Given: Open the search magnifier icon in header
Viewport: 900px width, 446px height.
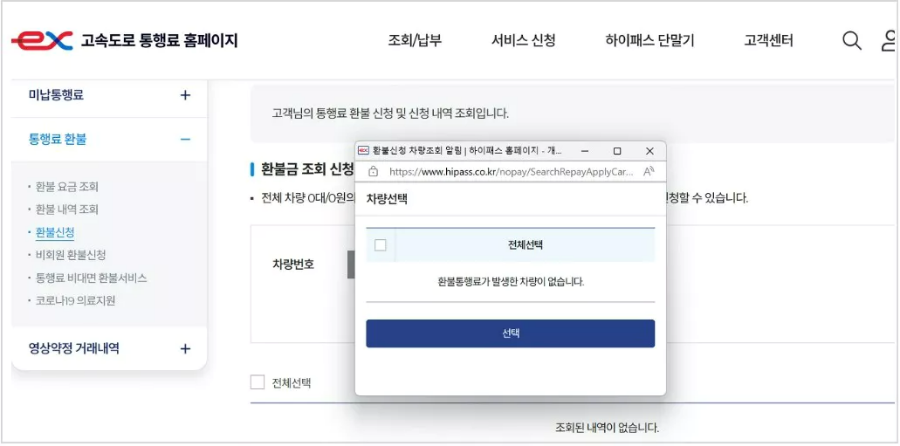Looking at the screenshot, I should (x=852, y=41).
